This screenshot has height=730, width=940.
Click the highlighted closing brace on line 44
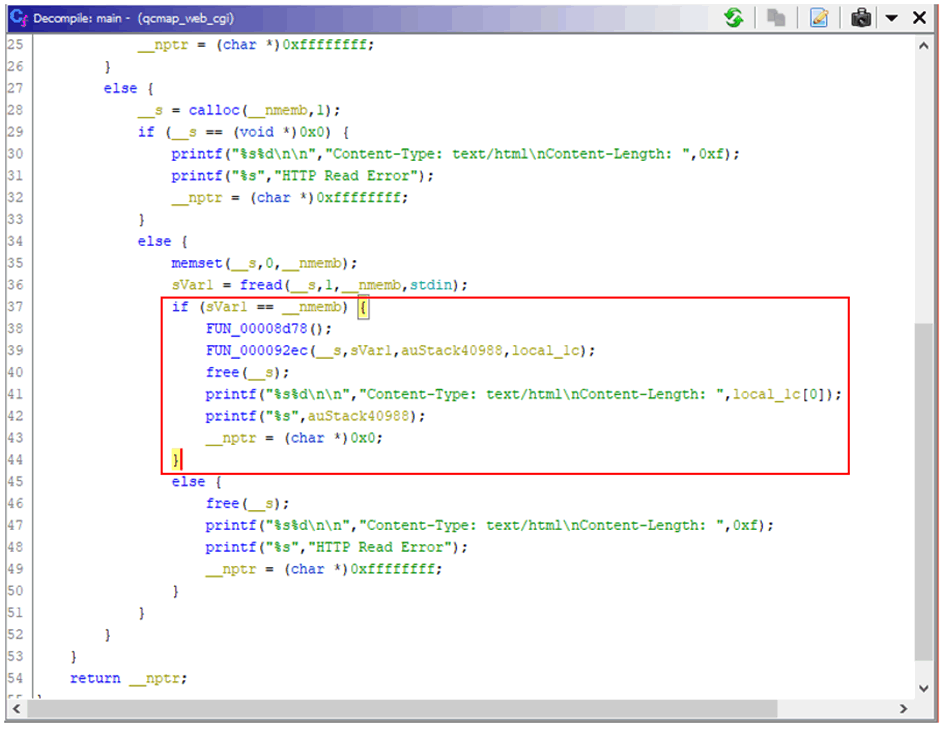(176, 460)
